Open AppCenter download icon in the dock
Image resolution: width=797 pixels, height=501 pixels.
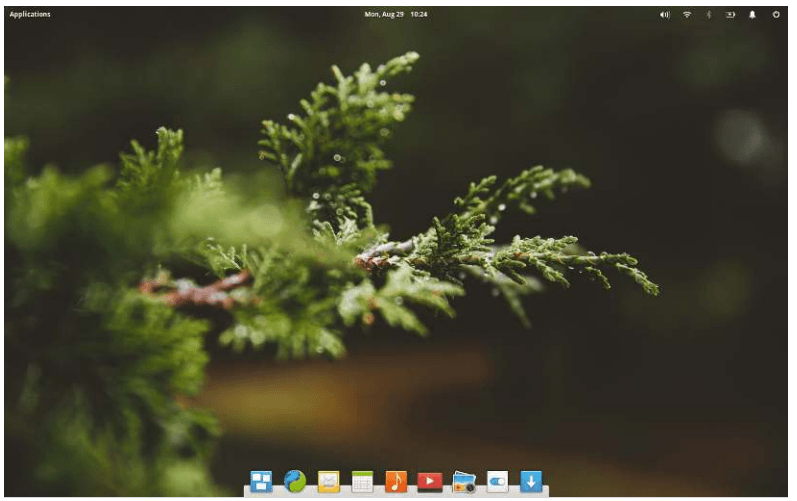coord(531,481)
